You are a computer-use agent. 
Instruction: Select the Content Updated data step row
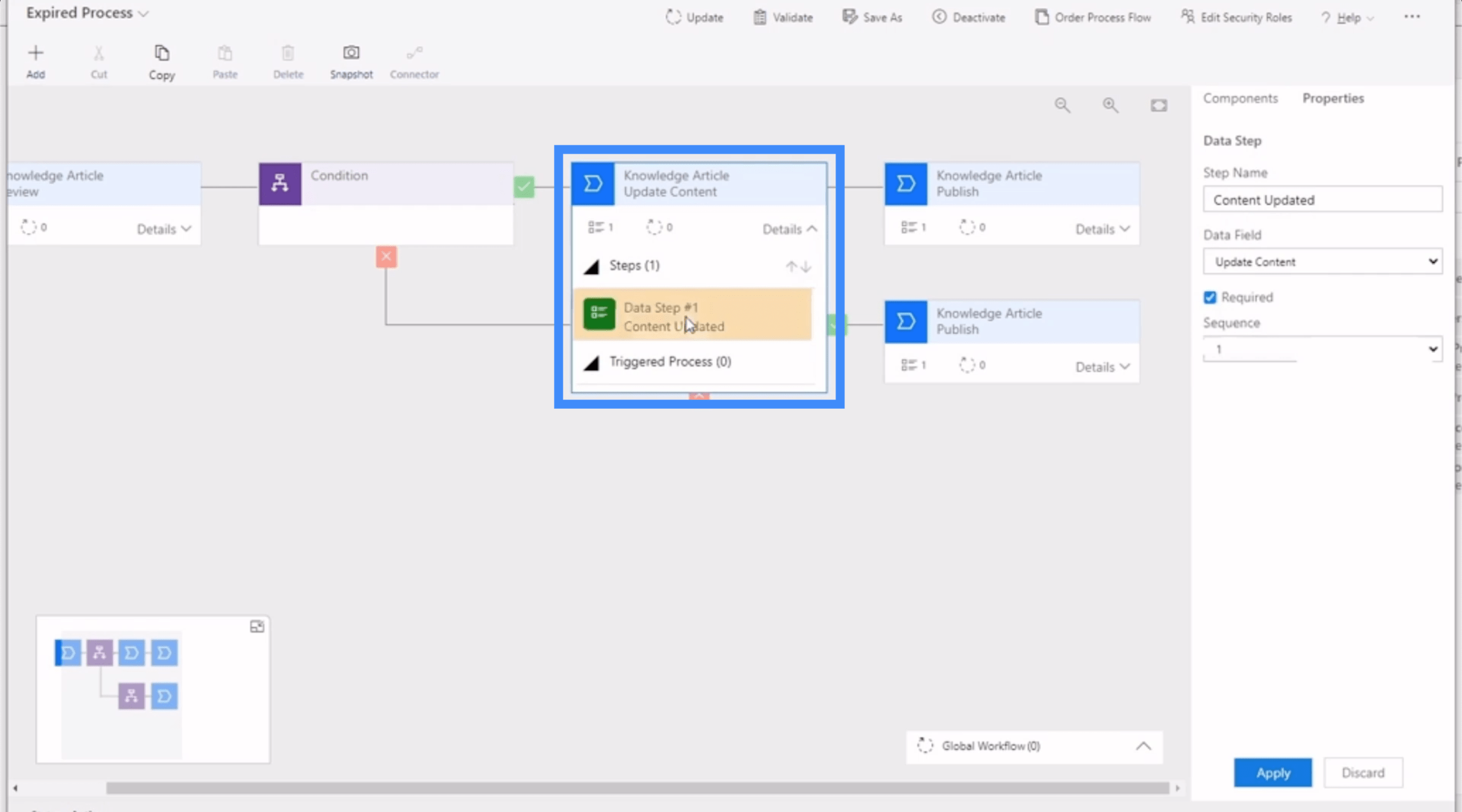pos(693,315)
